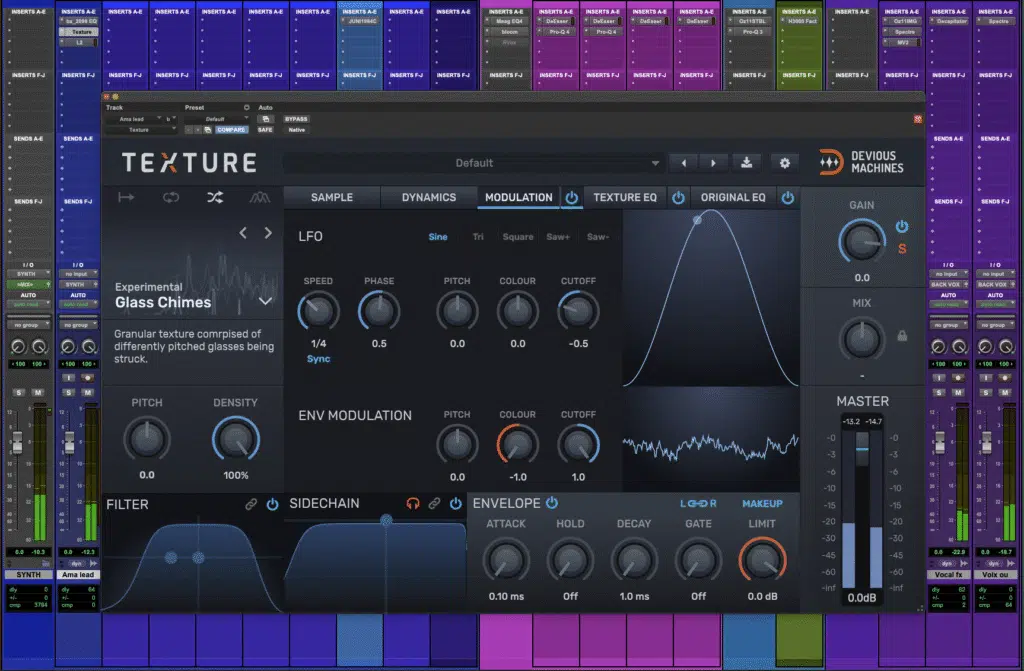The image size is (1024, 671).
Task: Toggle Envelope power button
Action: pos(552,502)
